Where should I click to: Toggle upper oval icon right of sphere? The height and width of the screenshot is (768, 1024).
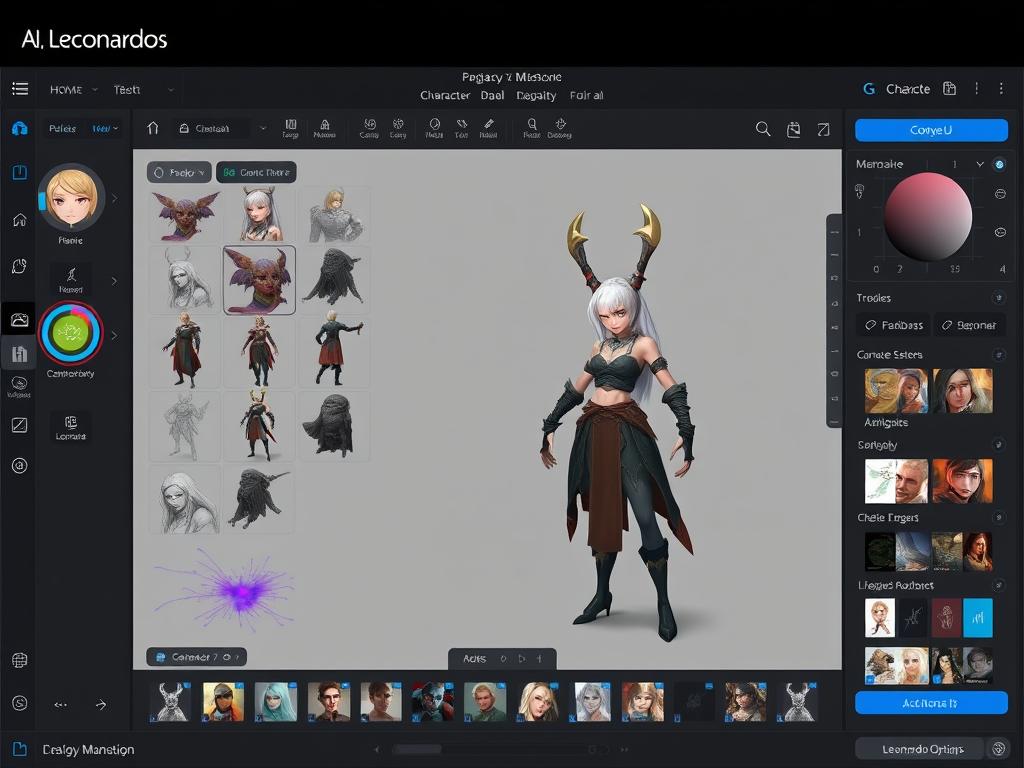tap(1000, 194)
